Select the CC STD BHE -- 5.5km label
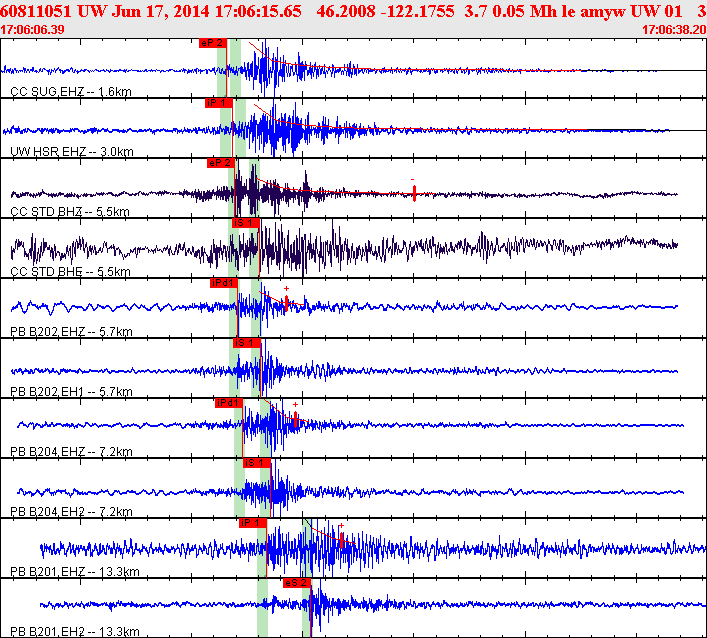The height and width of the screenshot is (638, 707). (x=70, y=272)
